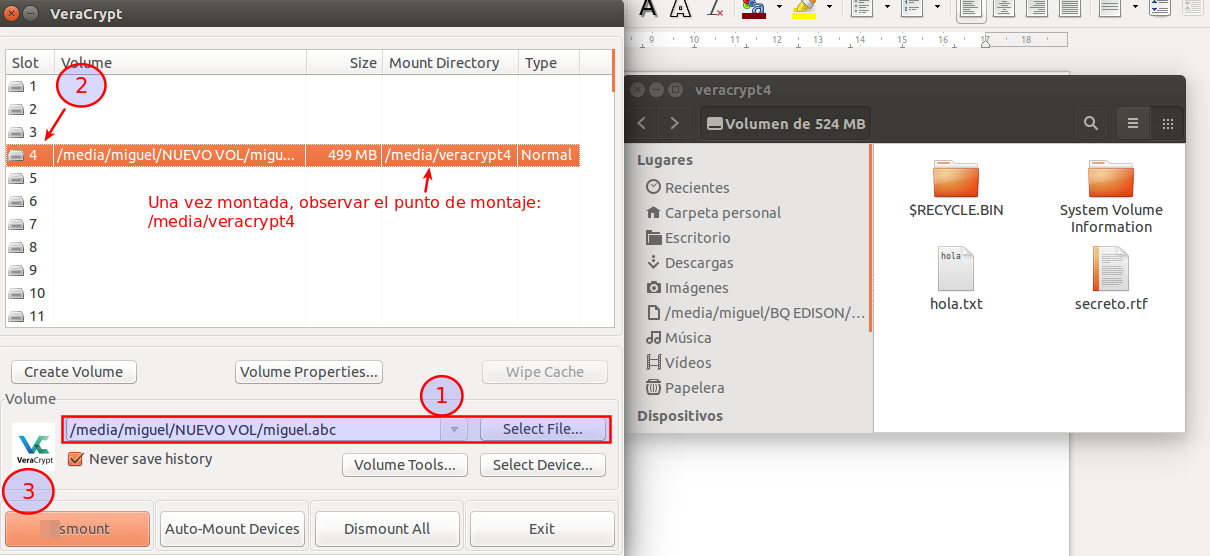Sort volume list by Slot column
Viewport: 1210px width, 556px height.
[x=30, y=63]
